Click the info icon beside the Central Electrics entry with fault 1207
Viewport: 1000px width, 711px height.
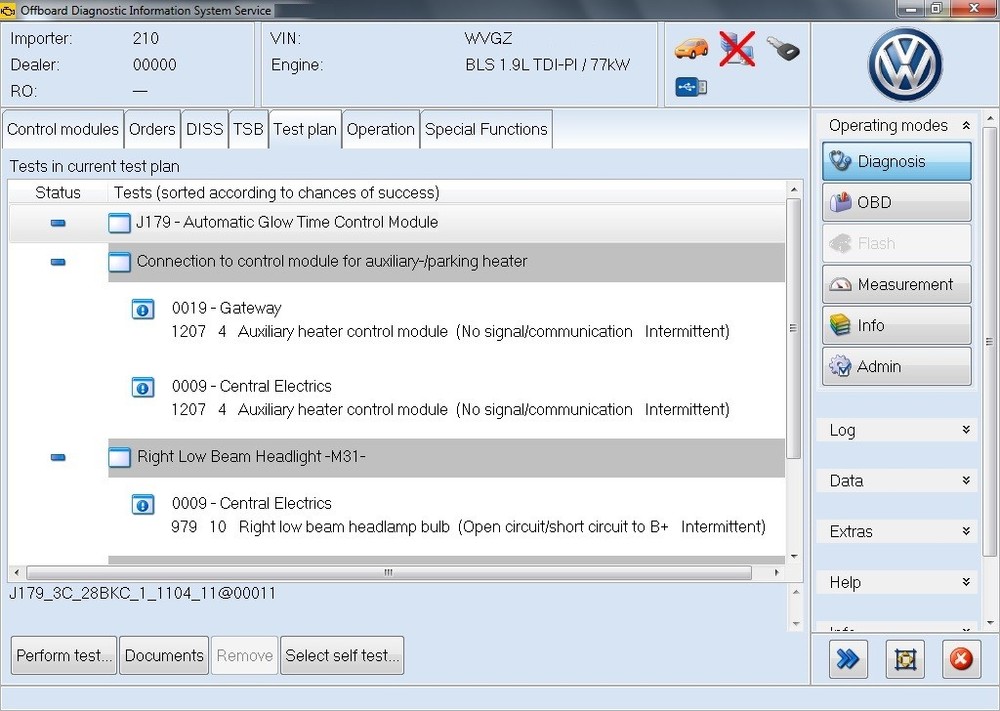[x=143, y=387]
